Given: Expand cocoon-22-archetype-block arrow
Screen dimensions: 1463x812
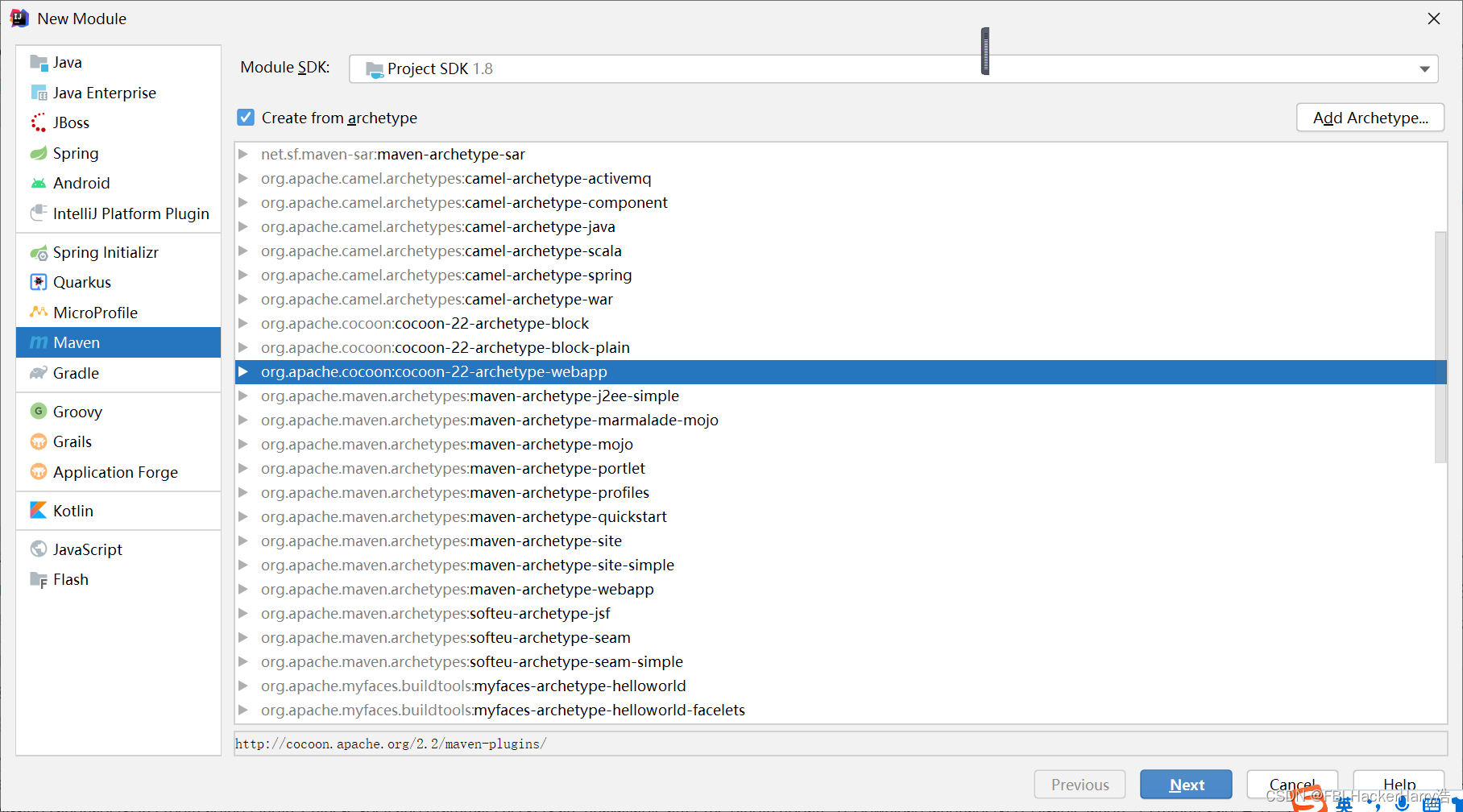Looking at the screenshot, I should [x=242, y=323].
